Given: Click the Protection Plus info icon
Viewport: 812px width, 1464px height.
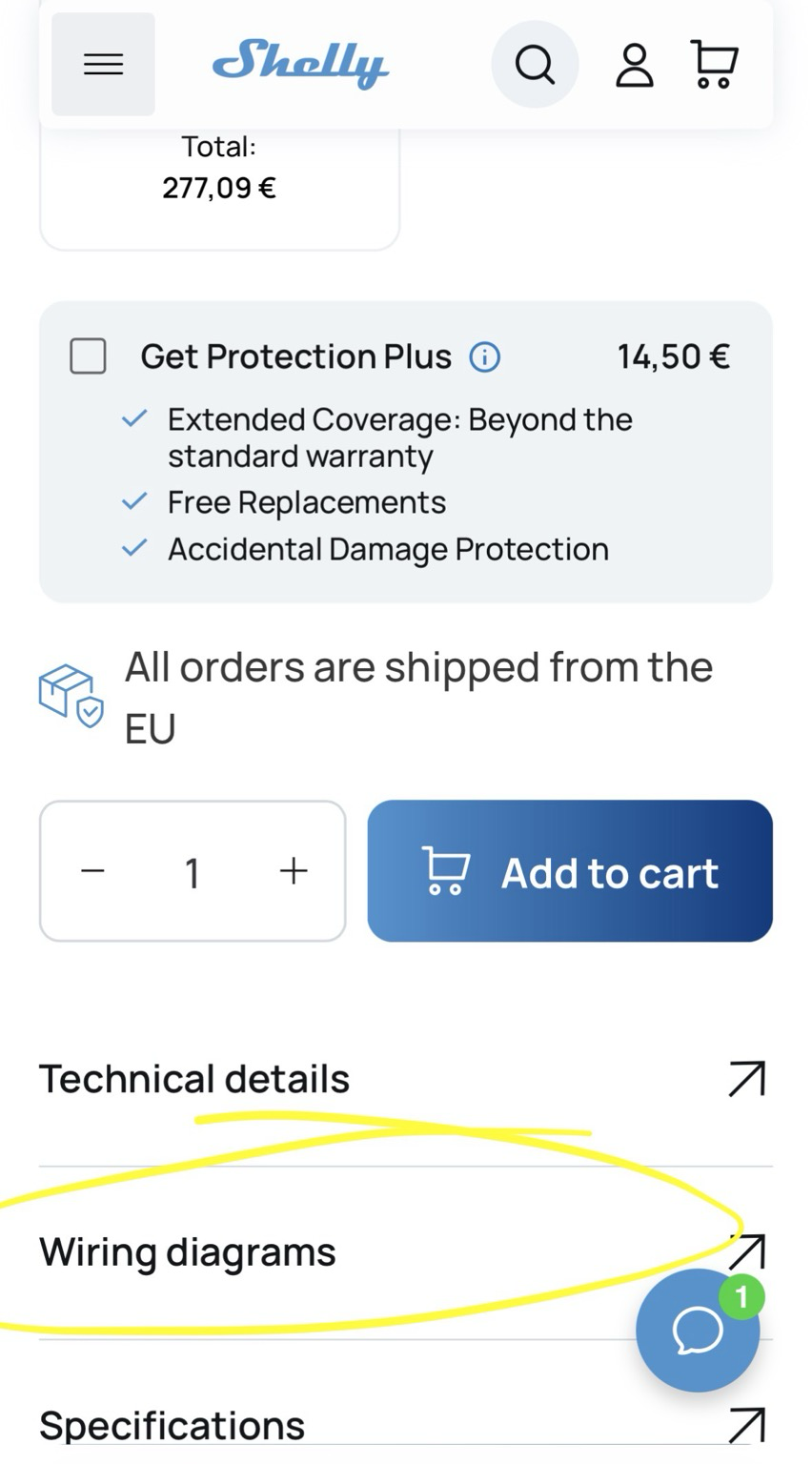Looking at the screenshot, I should 484,357.
